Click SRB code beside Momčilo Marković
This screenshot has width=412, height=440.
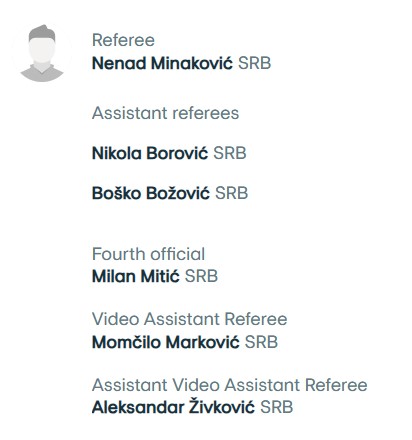(261, 342)
